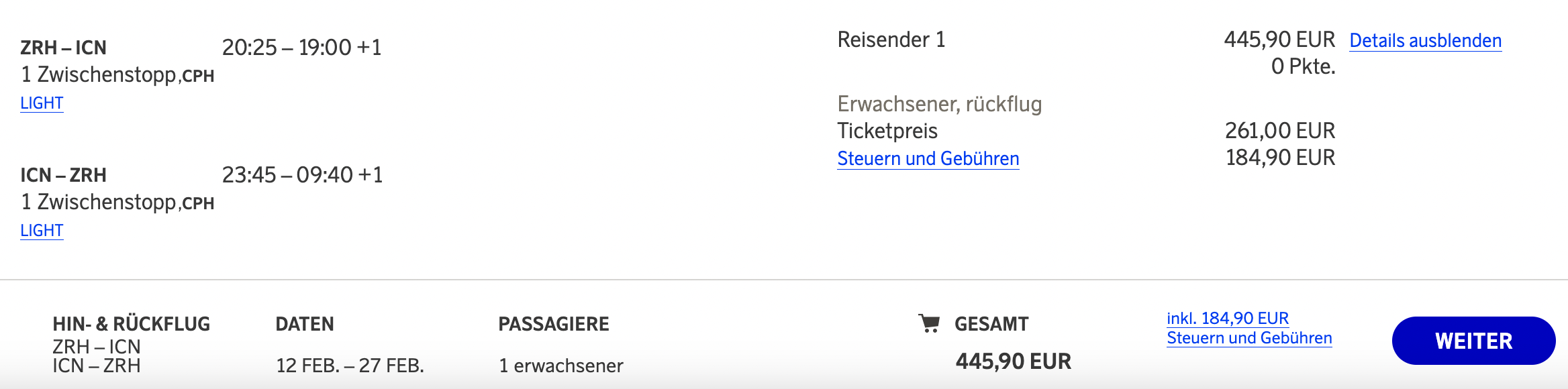The image size is (1568, 389).
Task: Click the Reisender 1 traveler label
Action: point(891,40)
